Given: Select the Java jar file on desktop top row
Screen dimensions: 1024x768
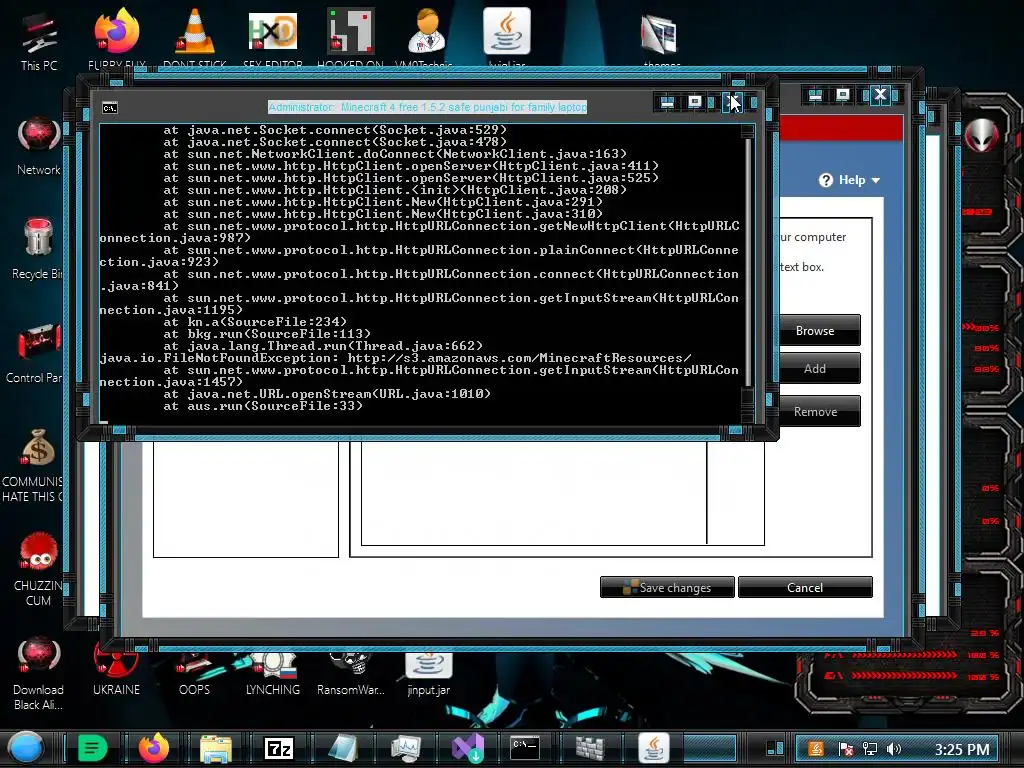Looking at the screenshot, I should point(507,36).
